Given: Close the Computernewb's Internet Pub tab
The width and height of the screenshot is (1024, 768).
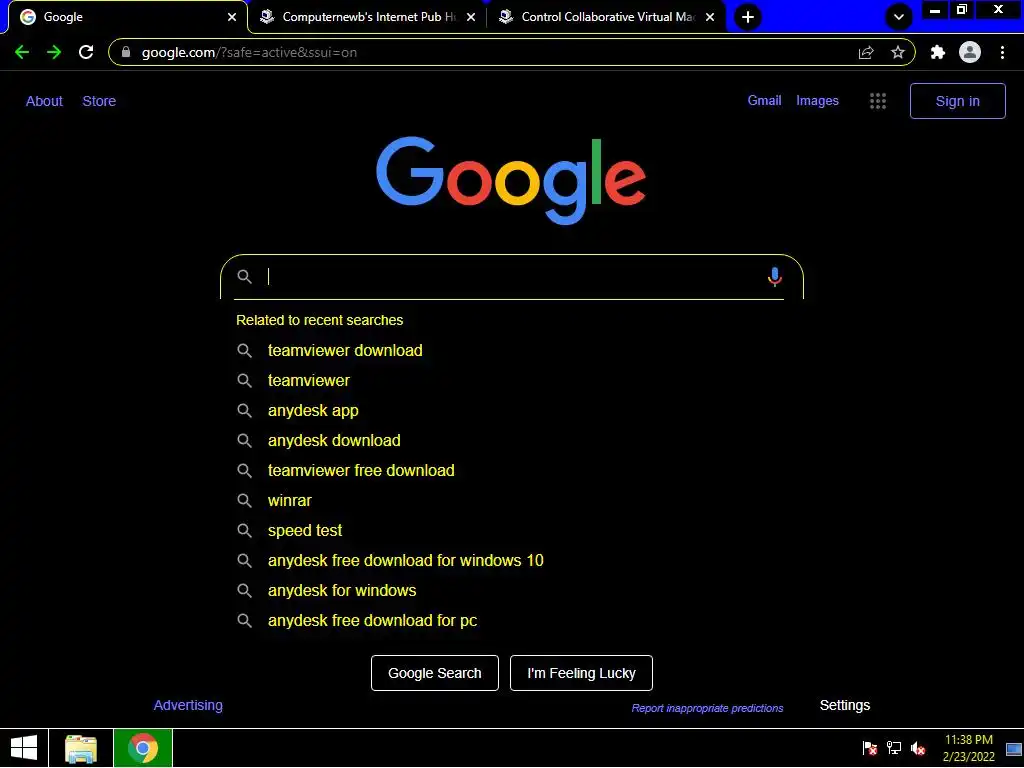Looking at the screenshot, I should coord(471,17).
